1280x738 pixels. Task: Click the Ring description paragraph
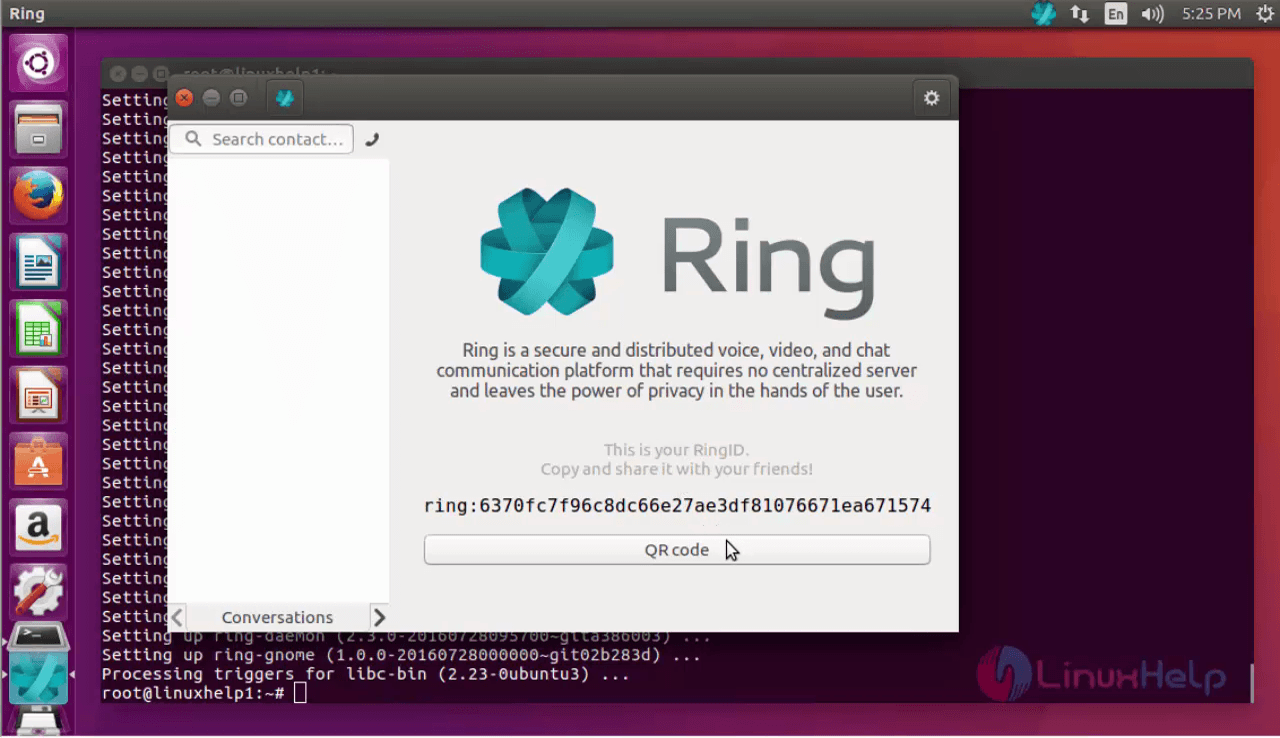[677, 370]
